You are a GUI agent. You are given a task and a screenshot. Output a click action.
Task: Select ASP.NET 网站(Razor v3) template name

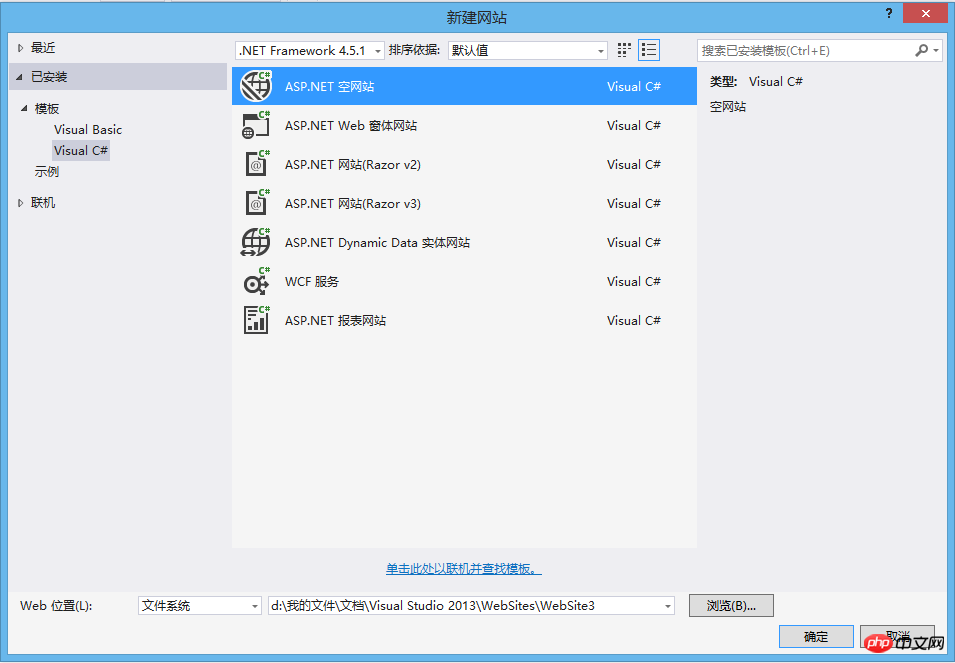(353, 203)
